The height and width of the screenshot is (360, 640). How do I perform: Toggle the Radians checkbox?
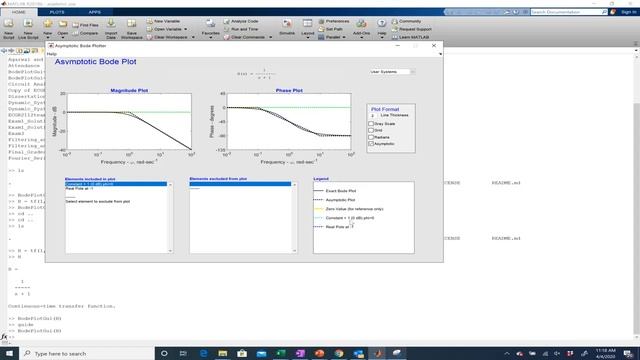[371, 137]
